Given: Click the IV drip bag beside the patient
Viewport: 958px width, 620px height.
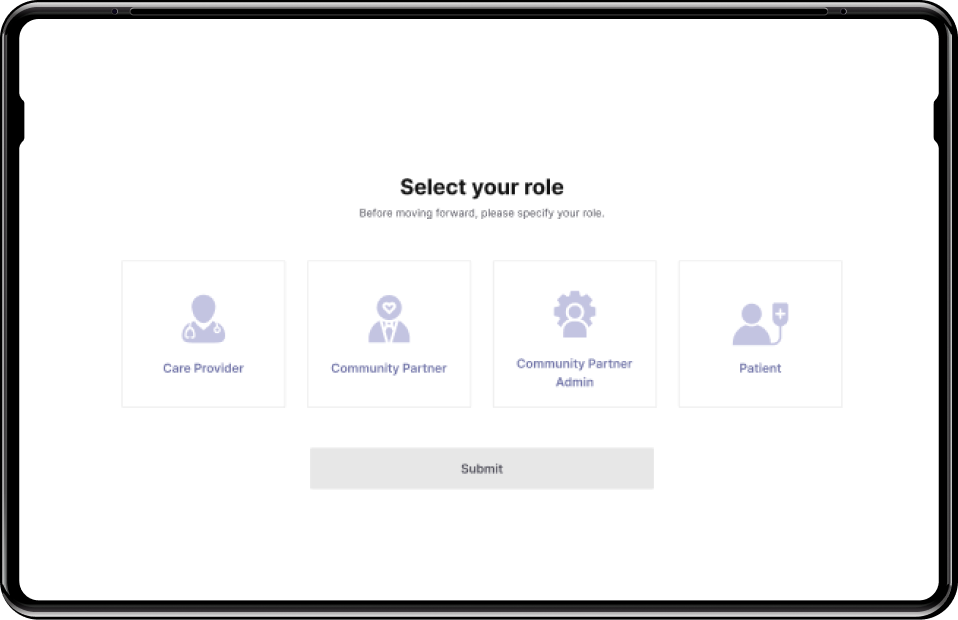Looking at the screenshot, I should click(780, 314).
